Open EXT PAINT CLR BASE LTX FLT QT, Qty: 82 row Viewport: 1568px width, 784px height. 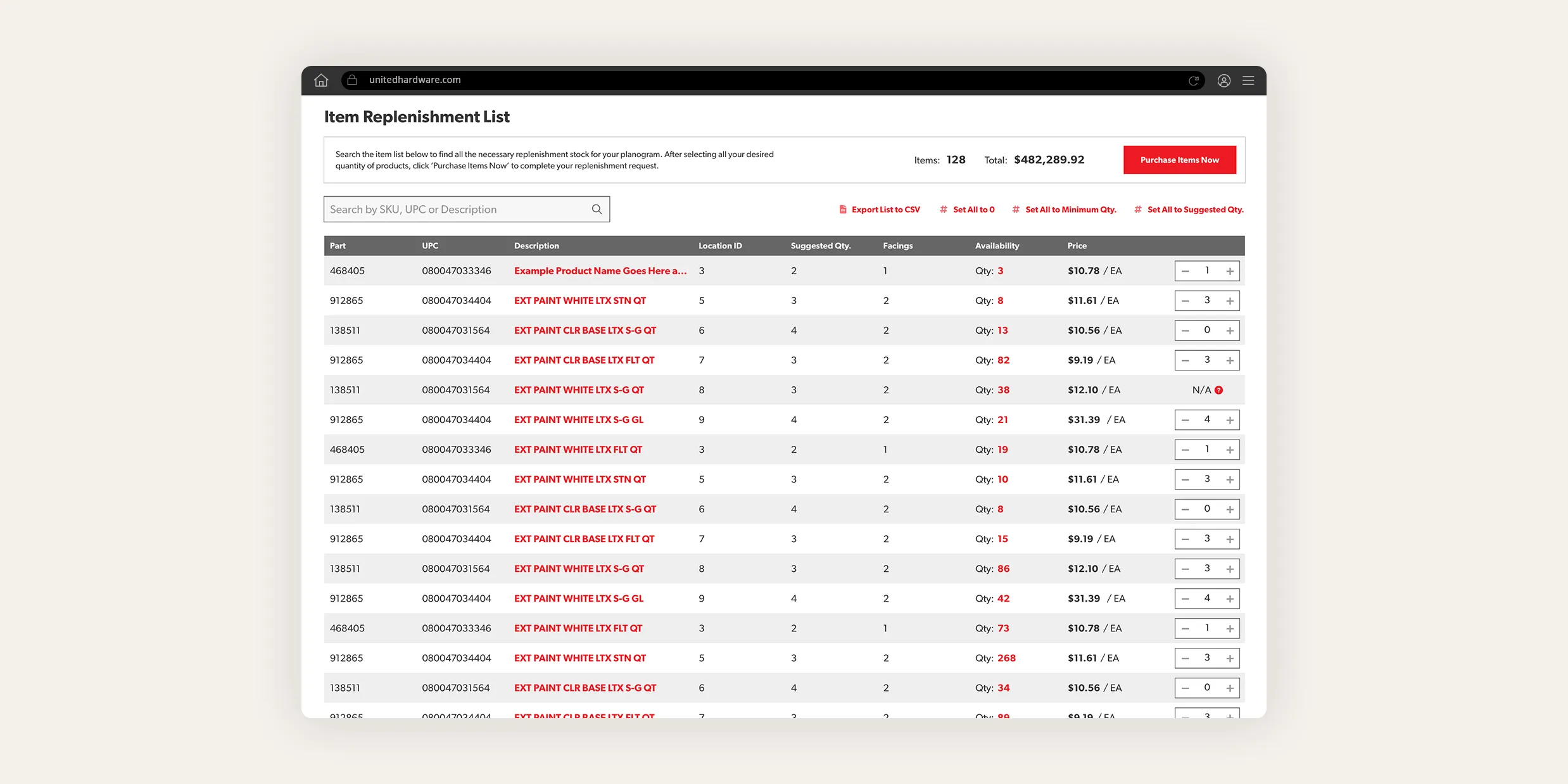point(584,360)
